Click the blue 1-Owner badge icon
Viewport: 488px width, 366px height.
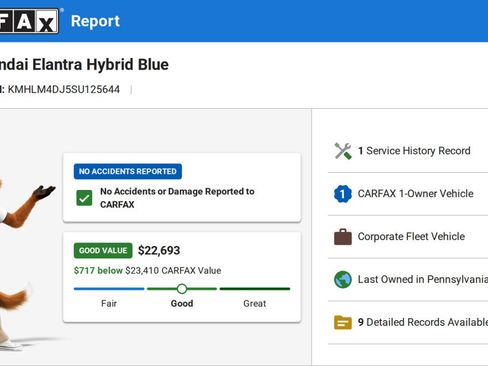[x=343, y=194]
